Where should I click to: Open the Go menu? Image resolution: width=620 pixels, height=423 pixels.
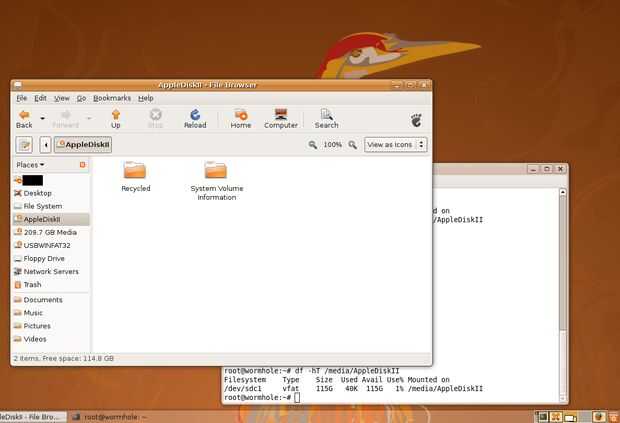(81, 98)
